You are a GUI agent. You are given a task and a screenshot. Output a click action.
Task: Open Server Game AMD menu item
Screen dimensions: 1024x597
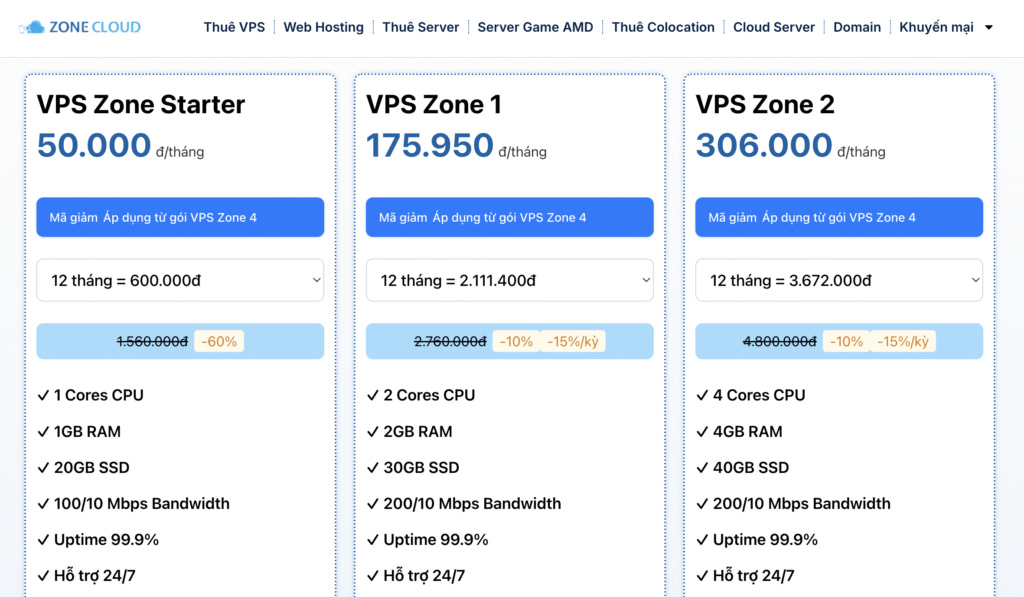click(x=535, y=27)
